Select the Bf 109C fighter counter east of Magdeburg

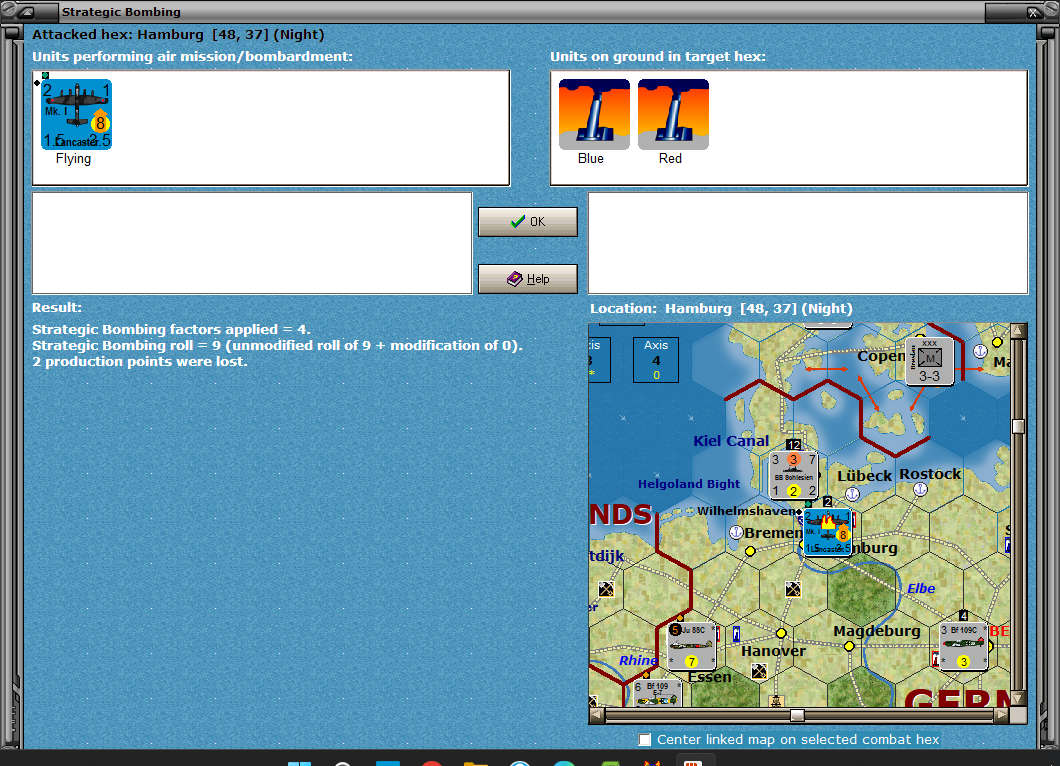tap(963, 646)
